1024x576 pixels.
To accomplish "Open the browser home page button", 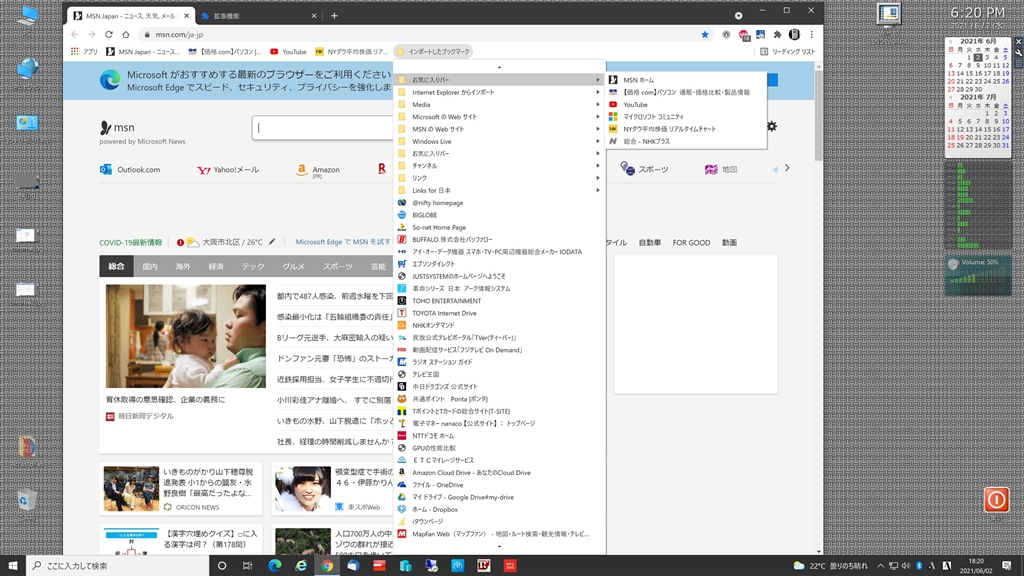I will [125, 35].
